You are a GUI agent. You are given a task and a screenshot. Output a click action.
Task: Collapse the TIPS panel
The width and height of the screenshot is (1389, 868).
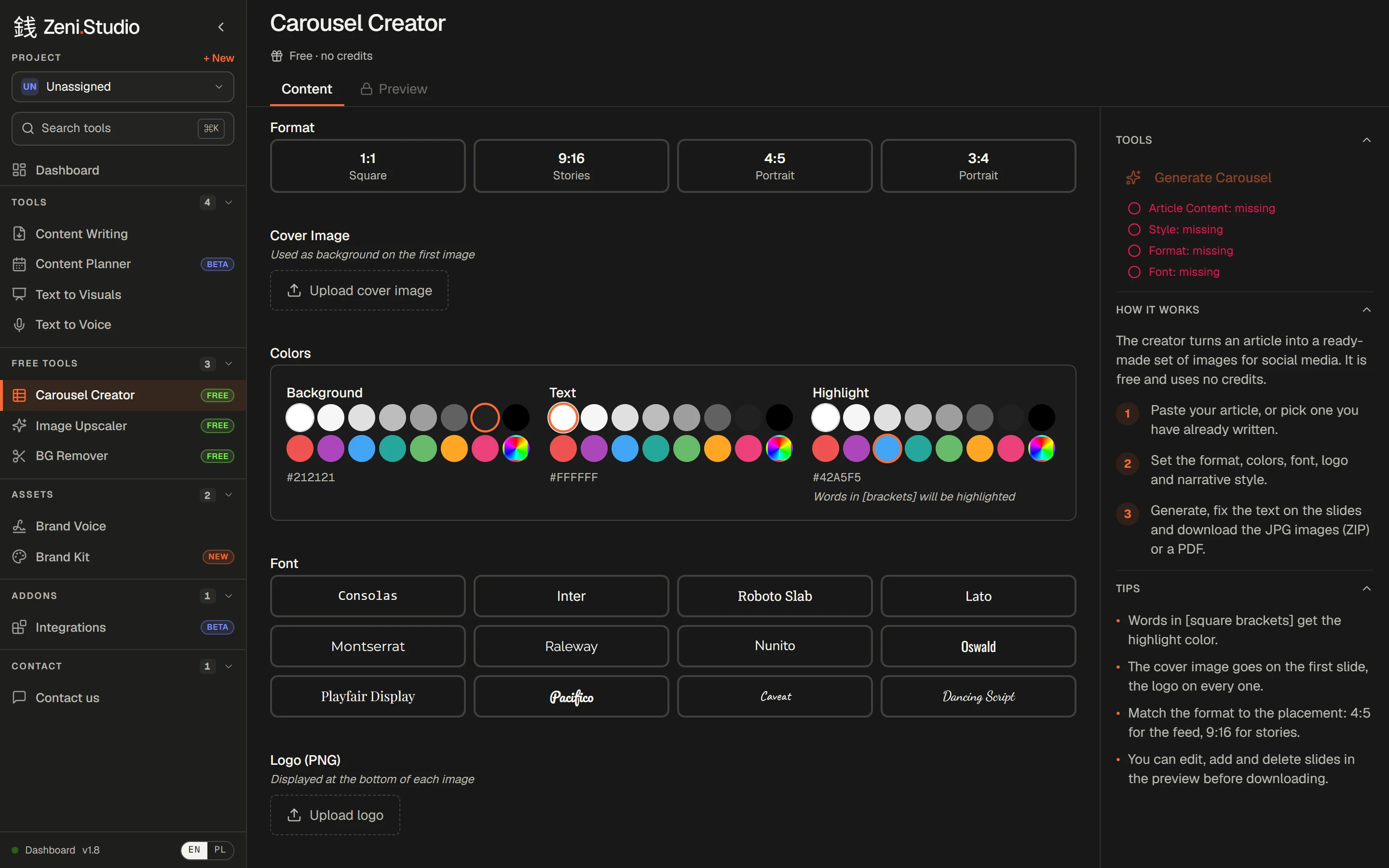coord(1367,588)
